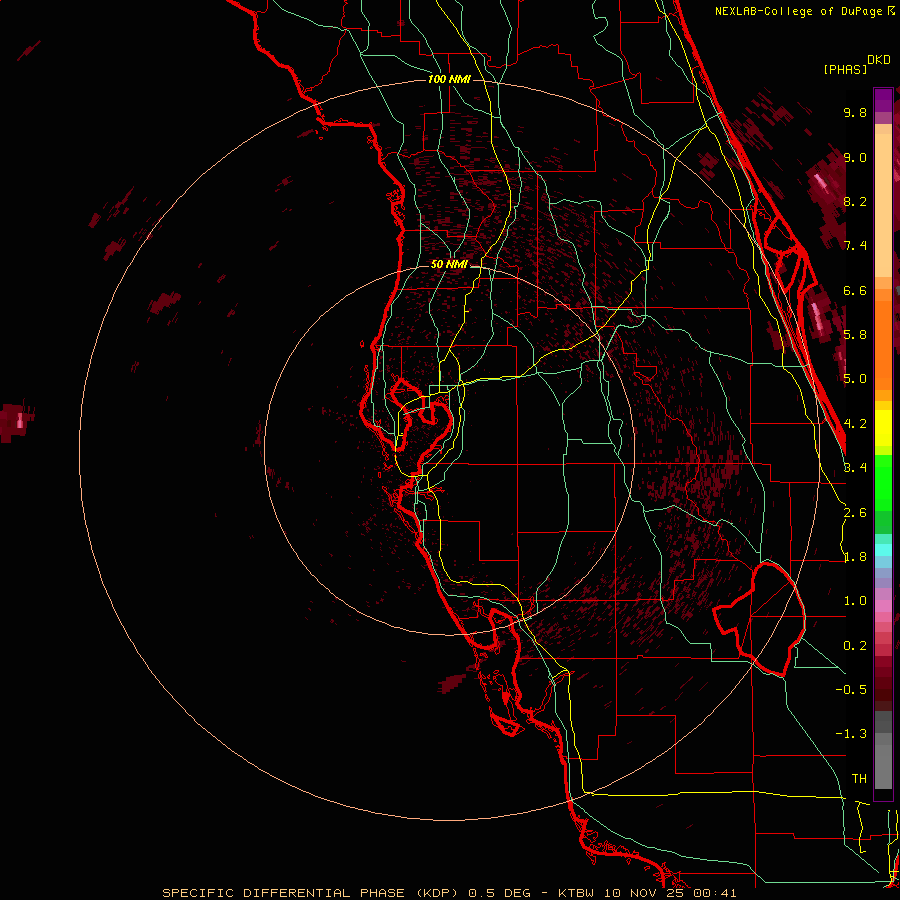Click the 6.6 value on the color scale

855,290
